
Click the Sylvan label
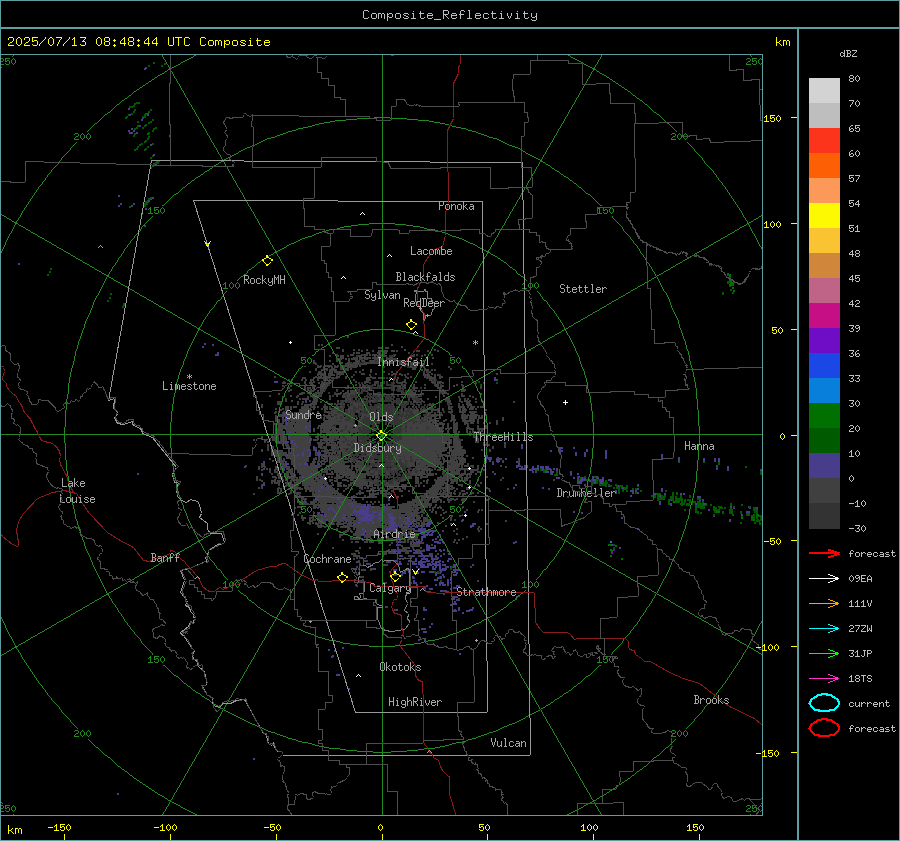[382, 295]
